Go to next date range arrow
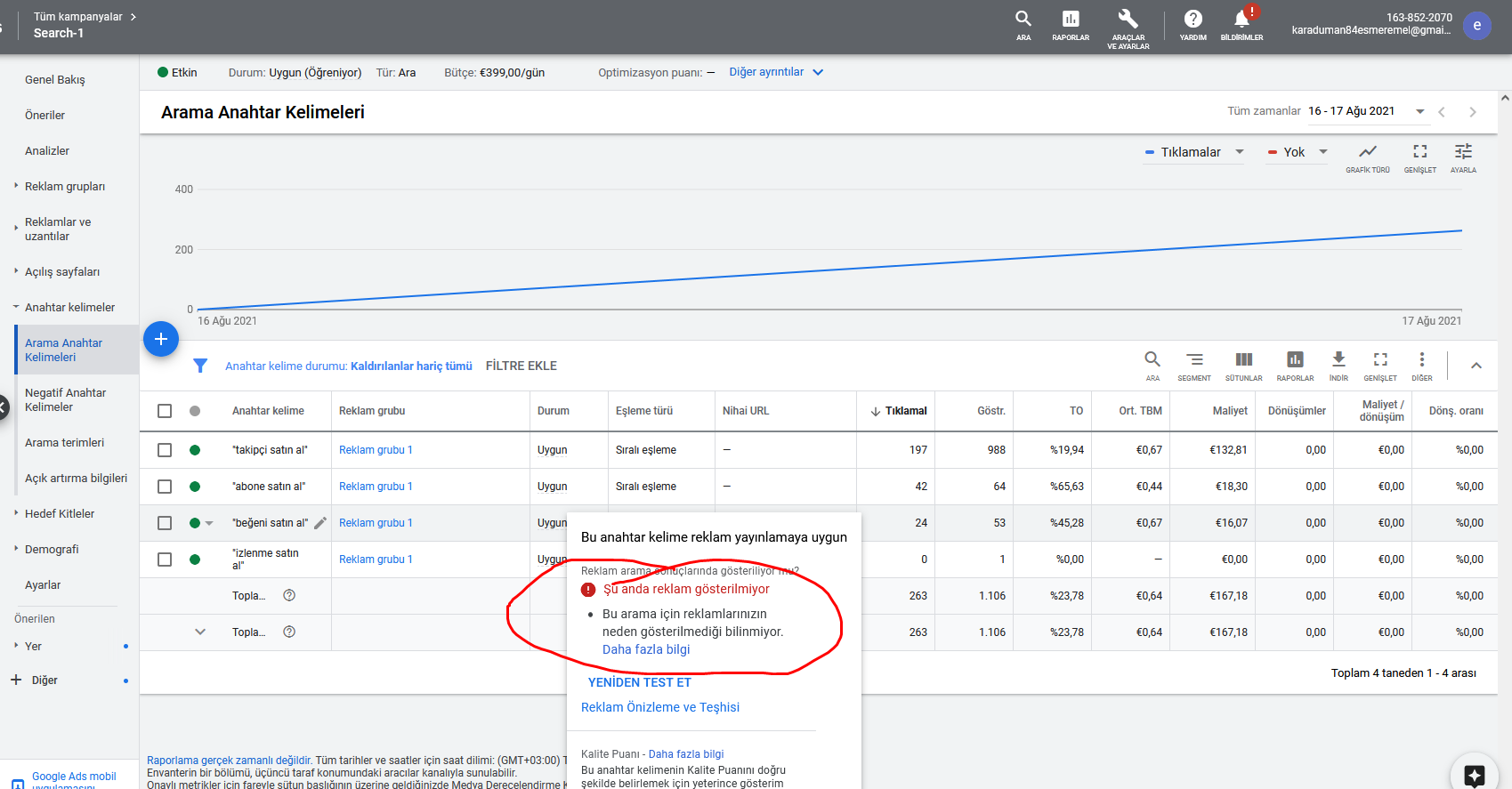The height and width of the screenshot is (789, 1512). [1473, 112]
